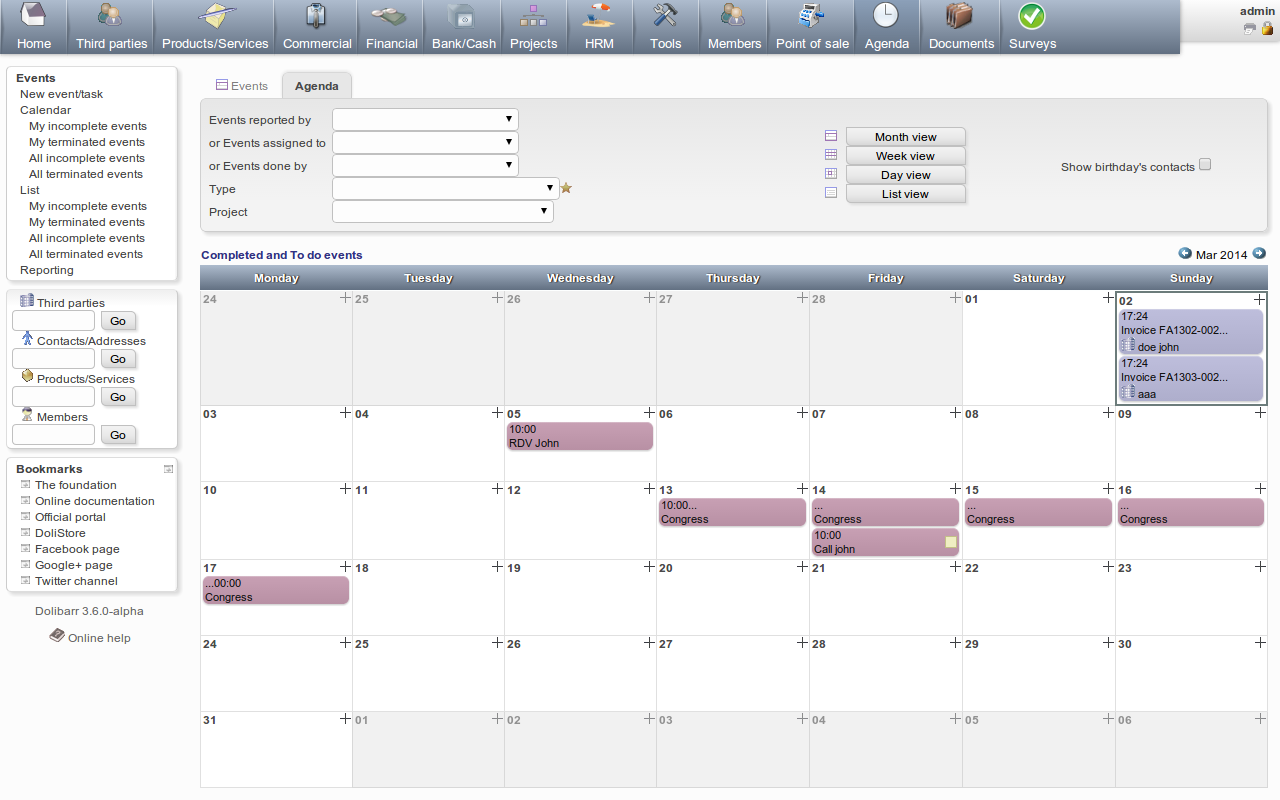The width and height of the screenshot is (1280, 800).
Task: Open the Surveys module
Action: point(1032,27)
